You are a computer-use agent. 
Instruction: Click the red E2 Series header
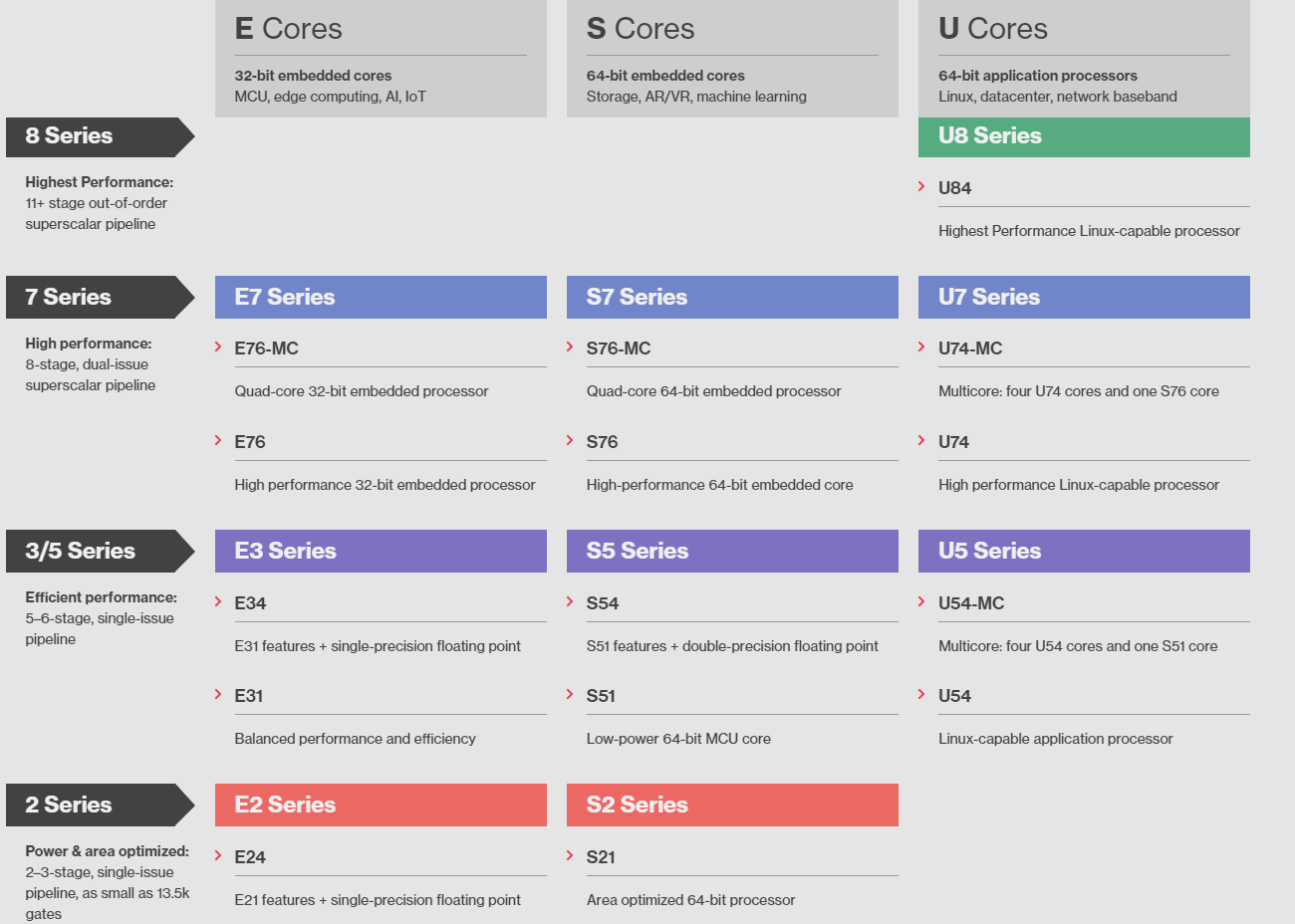tap(381, 805)
